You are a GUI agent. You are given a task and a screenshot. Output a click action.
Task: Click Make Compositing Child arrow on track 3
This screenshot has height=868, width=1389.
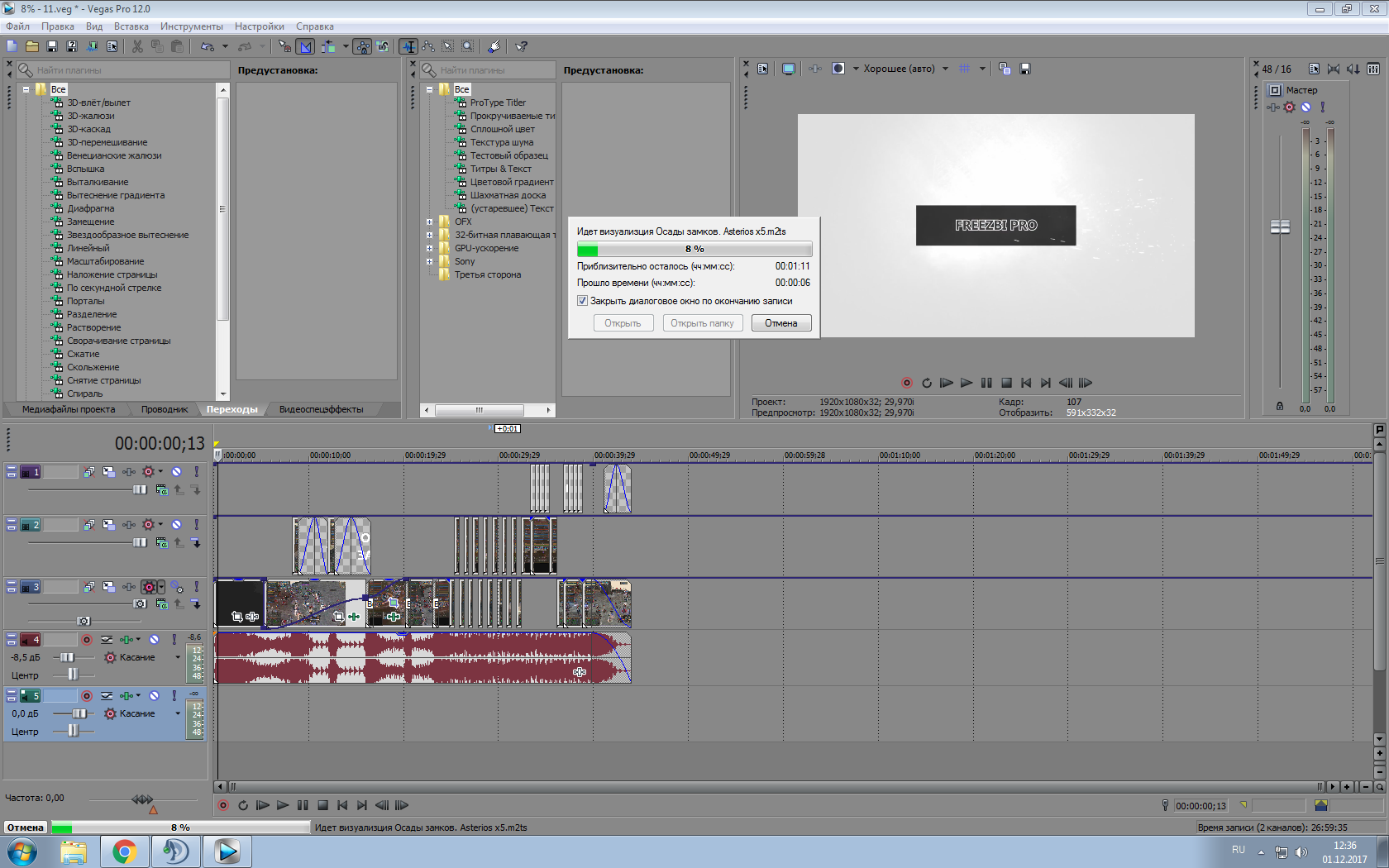[x=196, y=604]
